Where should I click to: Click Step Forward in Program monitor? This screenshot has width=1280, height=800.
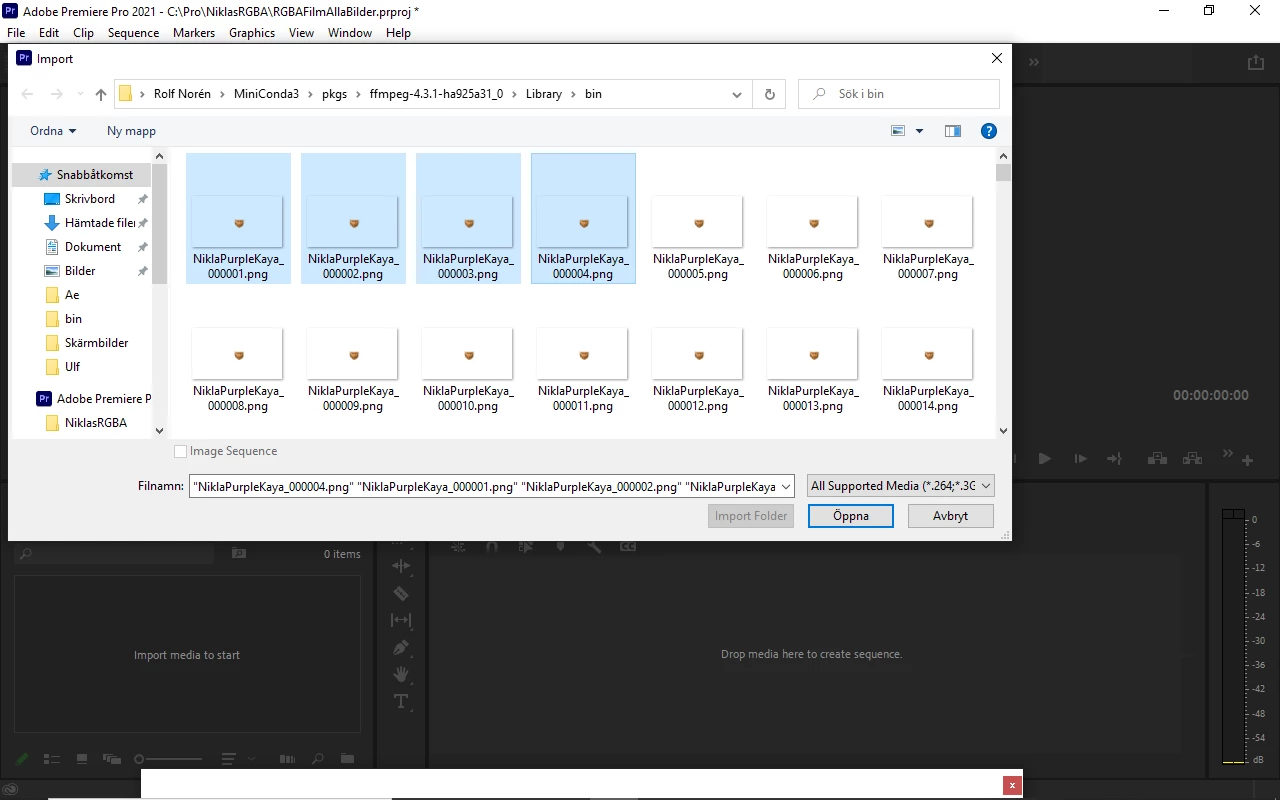1081,459
